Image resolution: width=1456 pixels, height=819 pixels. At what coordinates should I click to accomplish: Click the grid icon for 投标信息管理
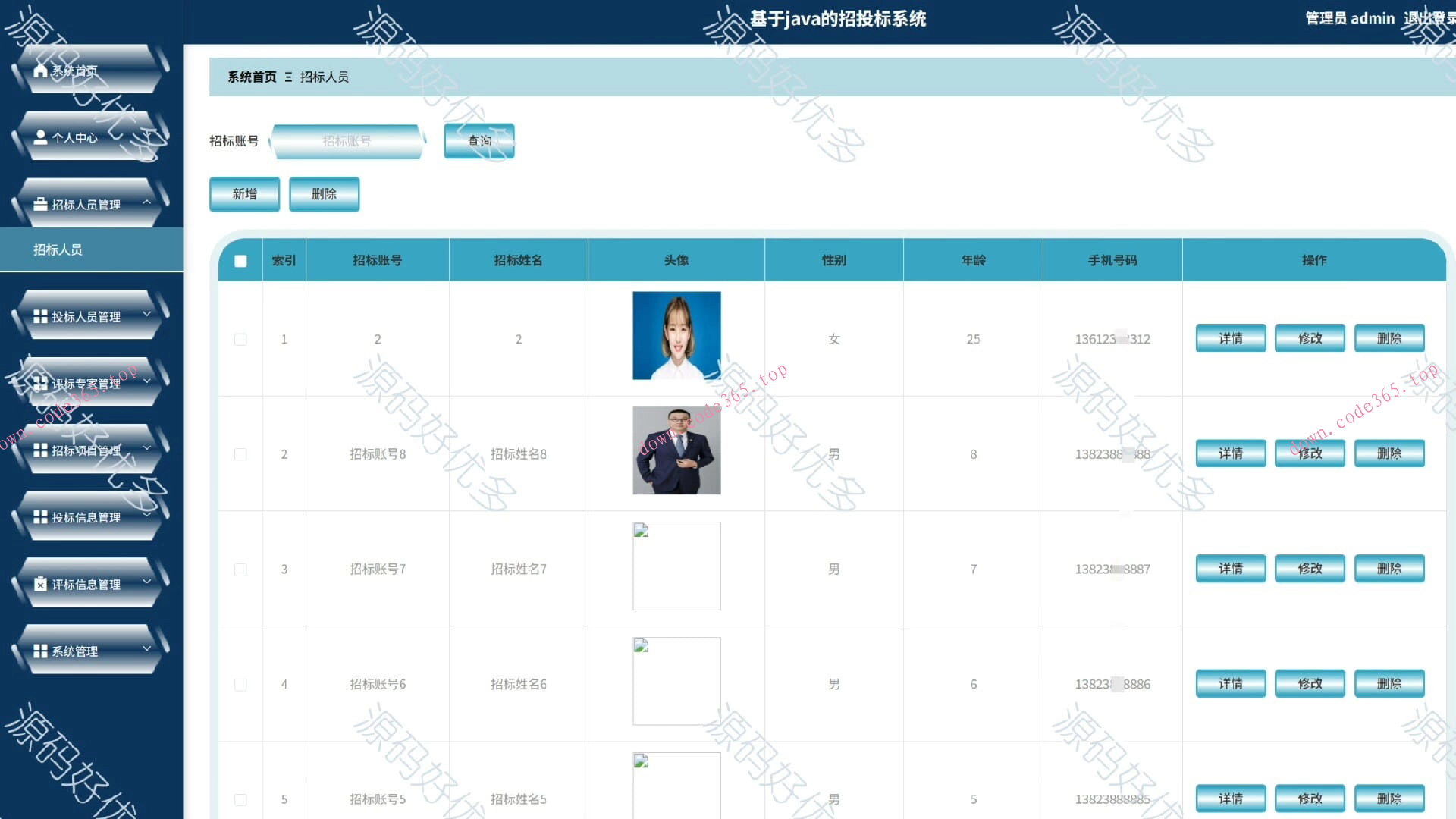point(41,517)
